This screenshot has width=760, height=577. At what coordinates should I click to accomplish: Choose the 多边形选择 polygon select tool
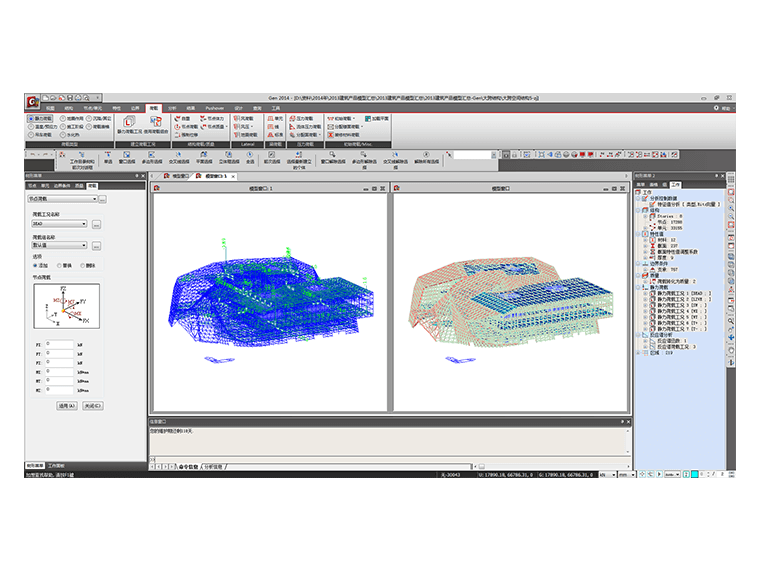(152, 158)
